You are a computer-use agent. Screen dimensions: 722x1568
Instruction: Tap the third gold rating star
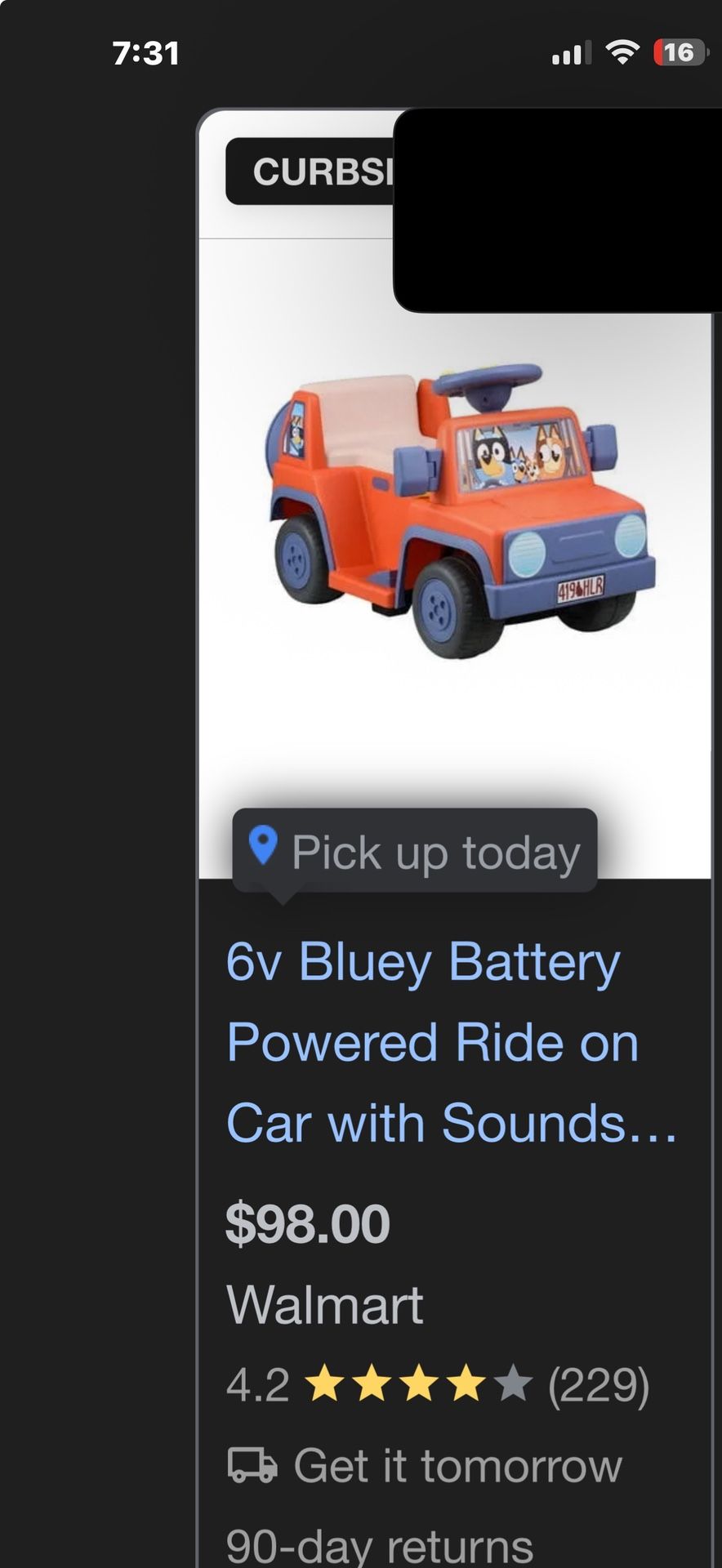tap(419, 1384)
